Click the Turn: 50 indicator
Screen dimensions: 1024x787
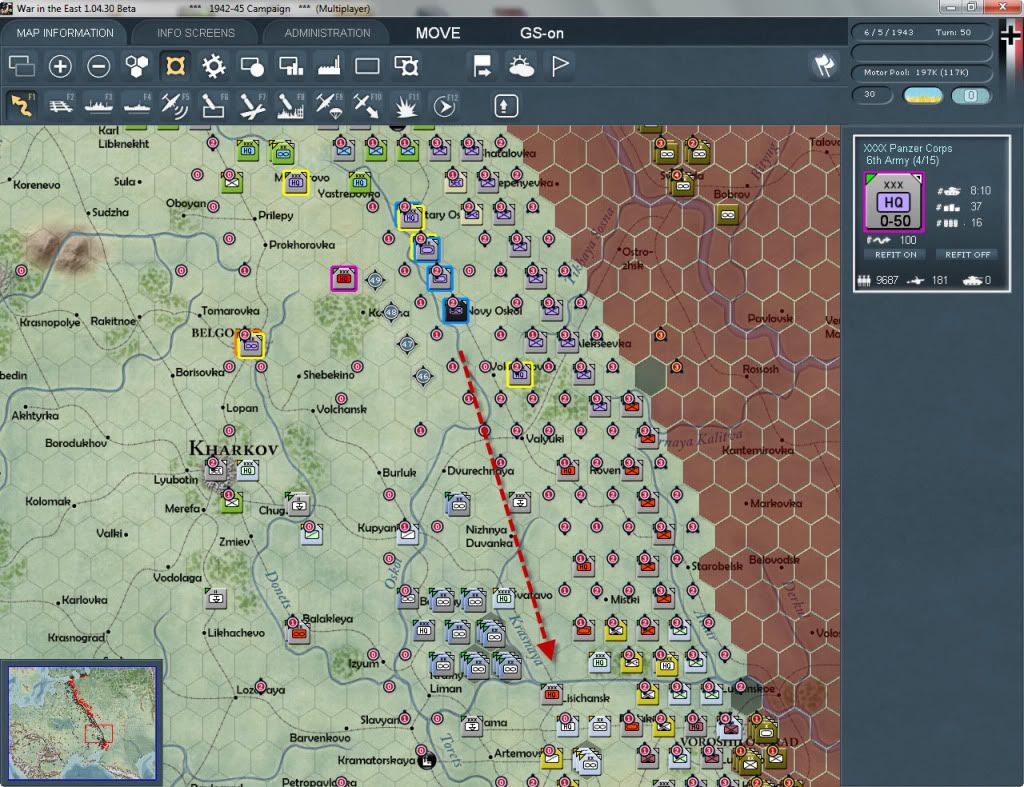[x=953, y=32]
